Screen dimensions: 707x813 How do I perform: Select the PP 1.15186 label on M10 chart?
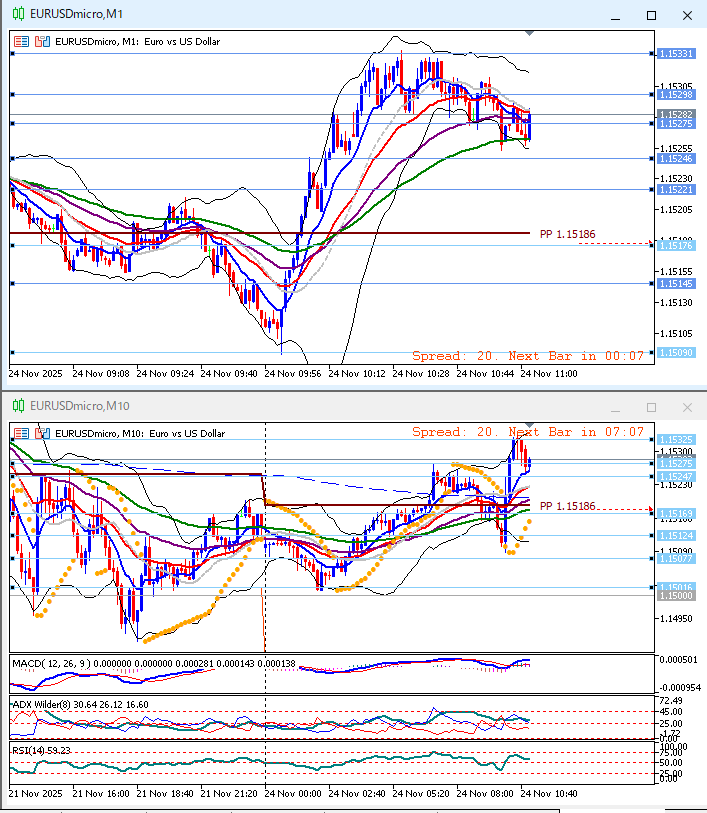(567, 507)
